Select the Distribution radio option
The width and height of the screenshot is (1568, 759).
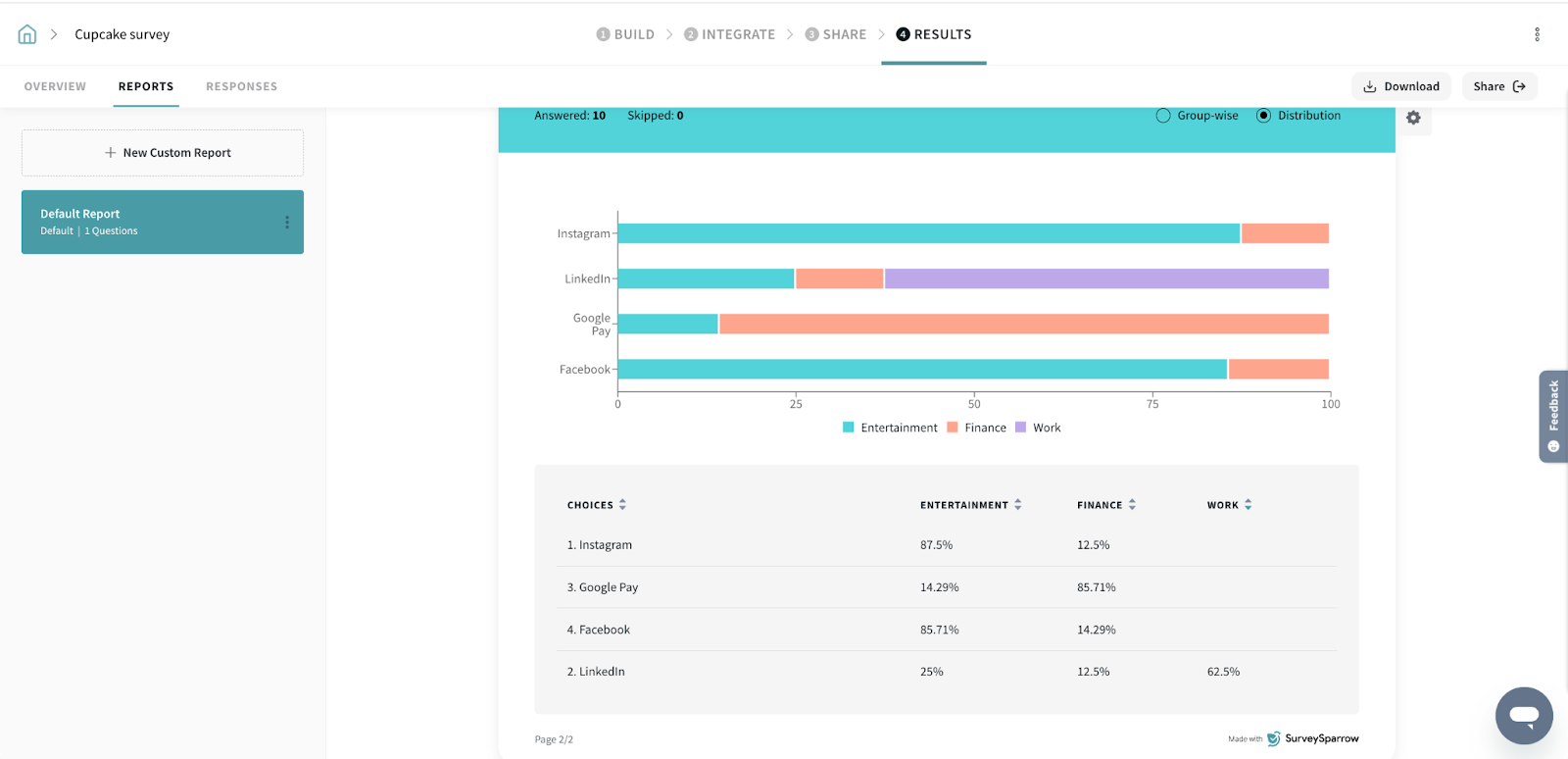point(1263,116)
